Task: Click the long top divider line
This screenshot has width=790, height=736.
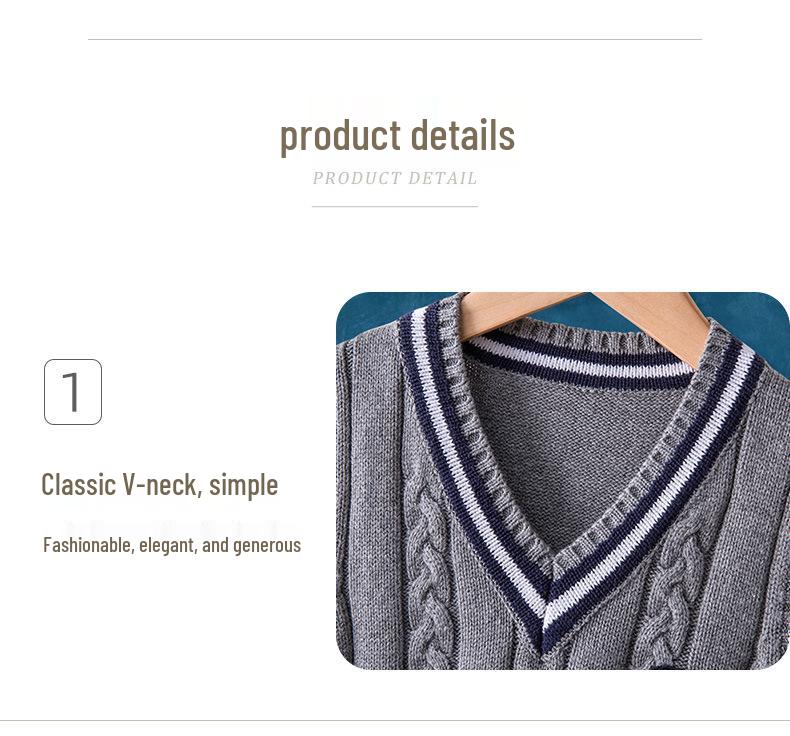Action: point(395,39)
